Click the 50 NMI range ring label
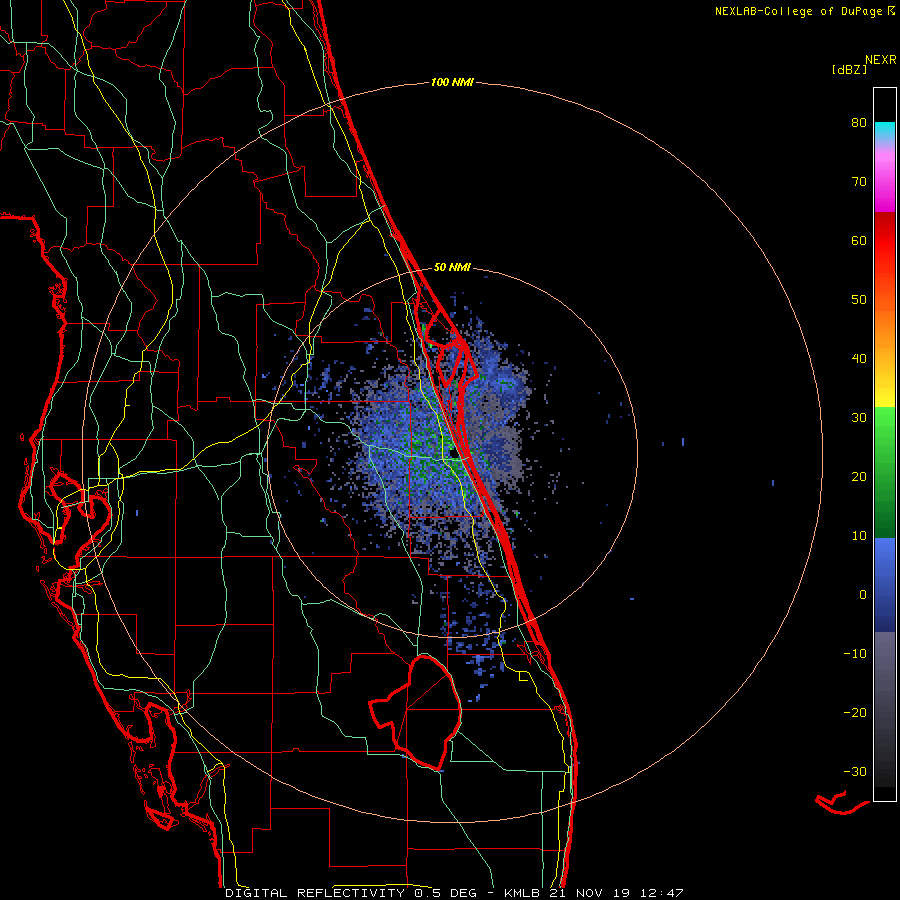 click(452, 267)
